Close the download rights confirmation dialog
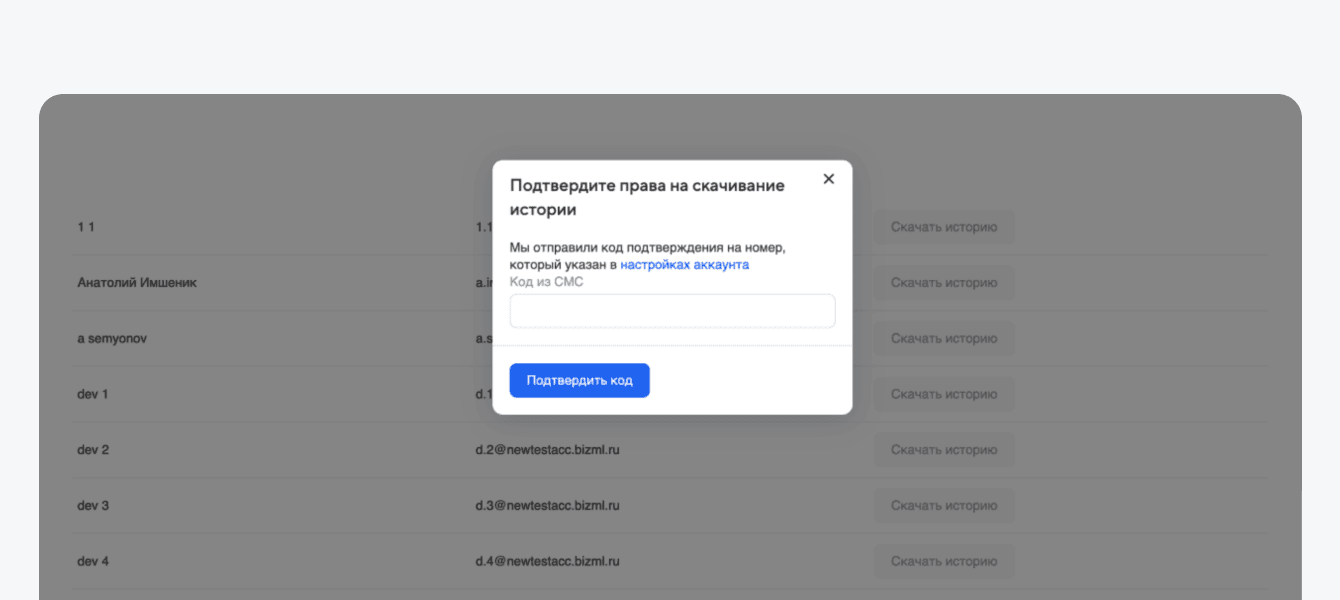 pos(828,179)
